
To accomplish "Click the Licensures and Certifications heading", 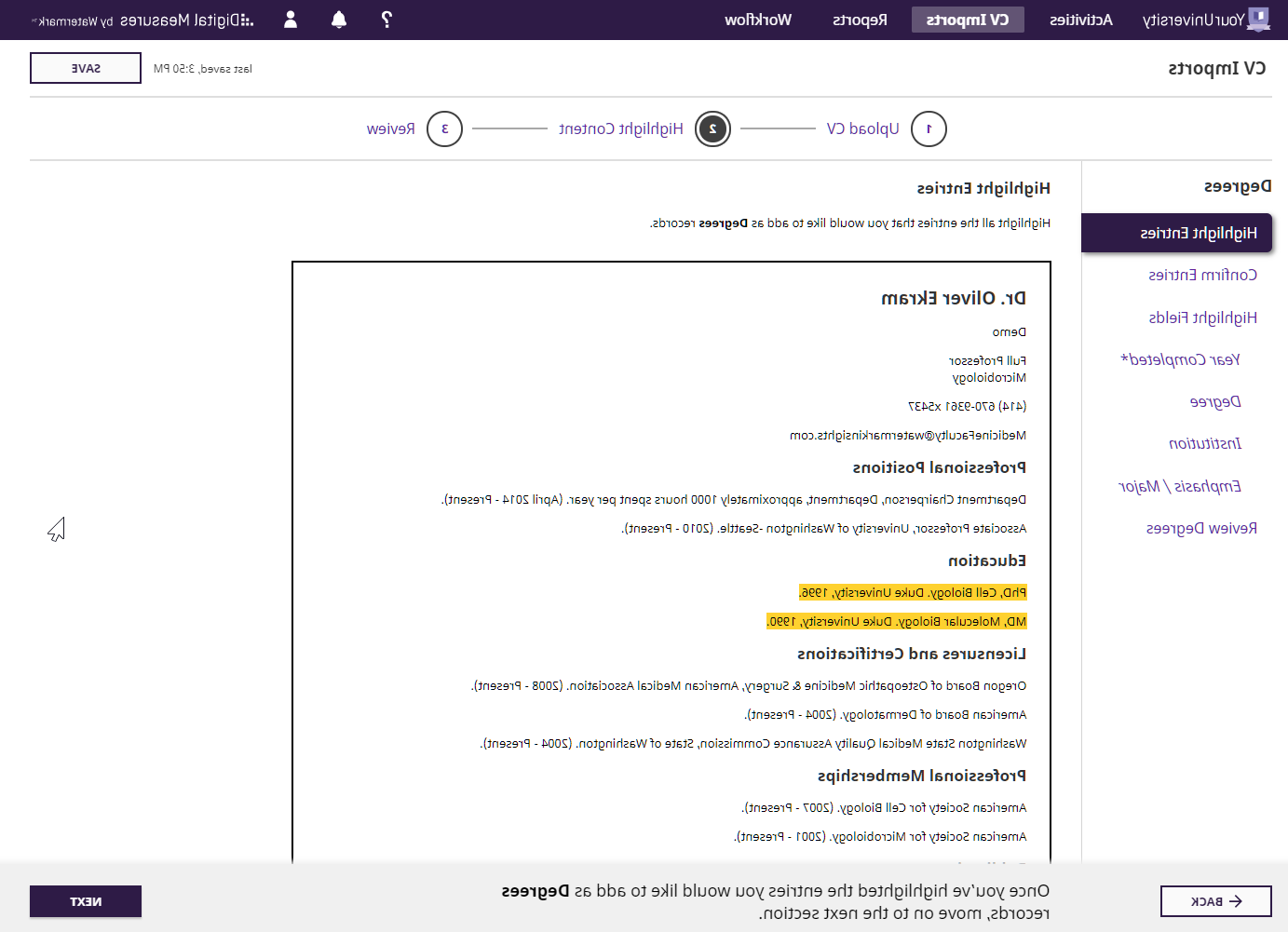I will 912,654.
